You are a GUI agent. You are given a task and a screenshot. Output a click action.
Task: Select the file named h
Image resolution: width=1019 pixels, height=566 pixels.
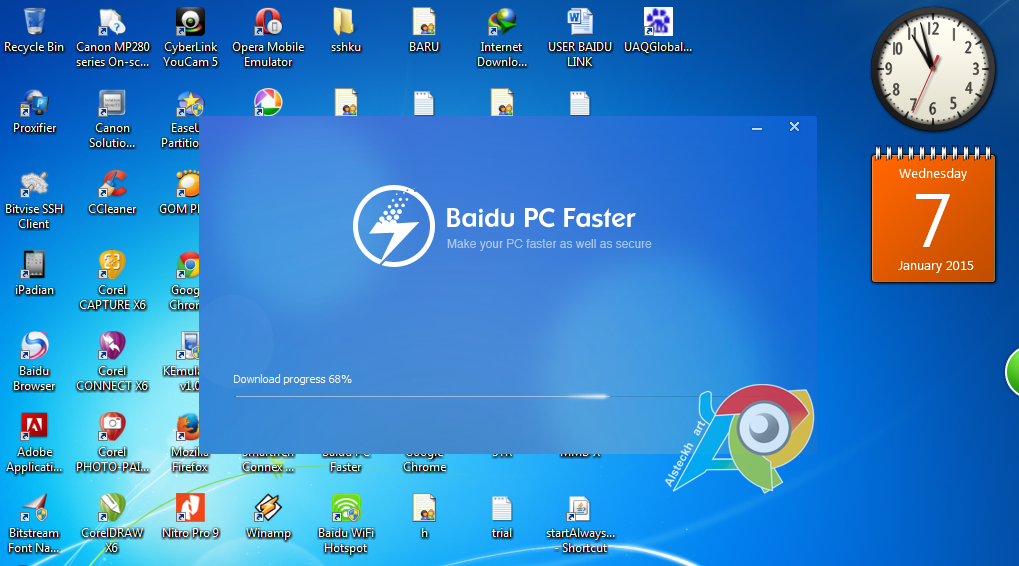tap(424, 517)
